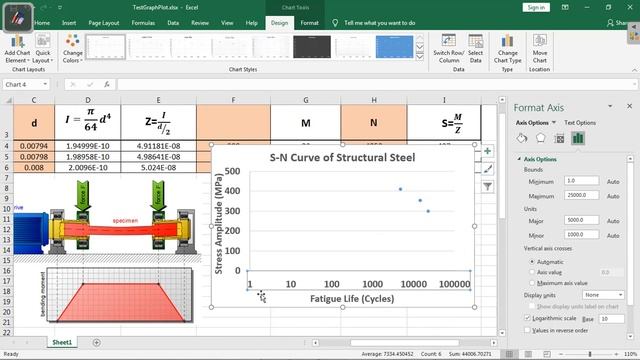Viewport: 640px width, 360px height.
Task: Toggle Logarithmic scale checkbox
Action: (x=527, y=318)
